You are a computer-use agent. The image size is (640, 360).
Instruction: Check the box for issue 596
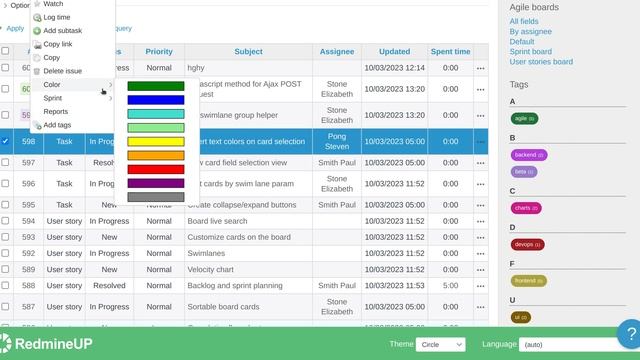tap(5, 183)
